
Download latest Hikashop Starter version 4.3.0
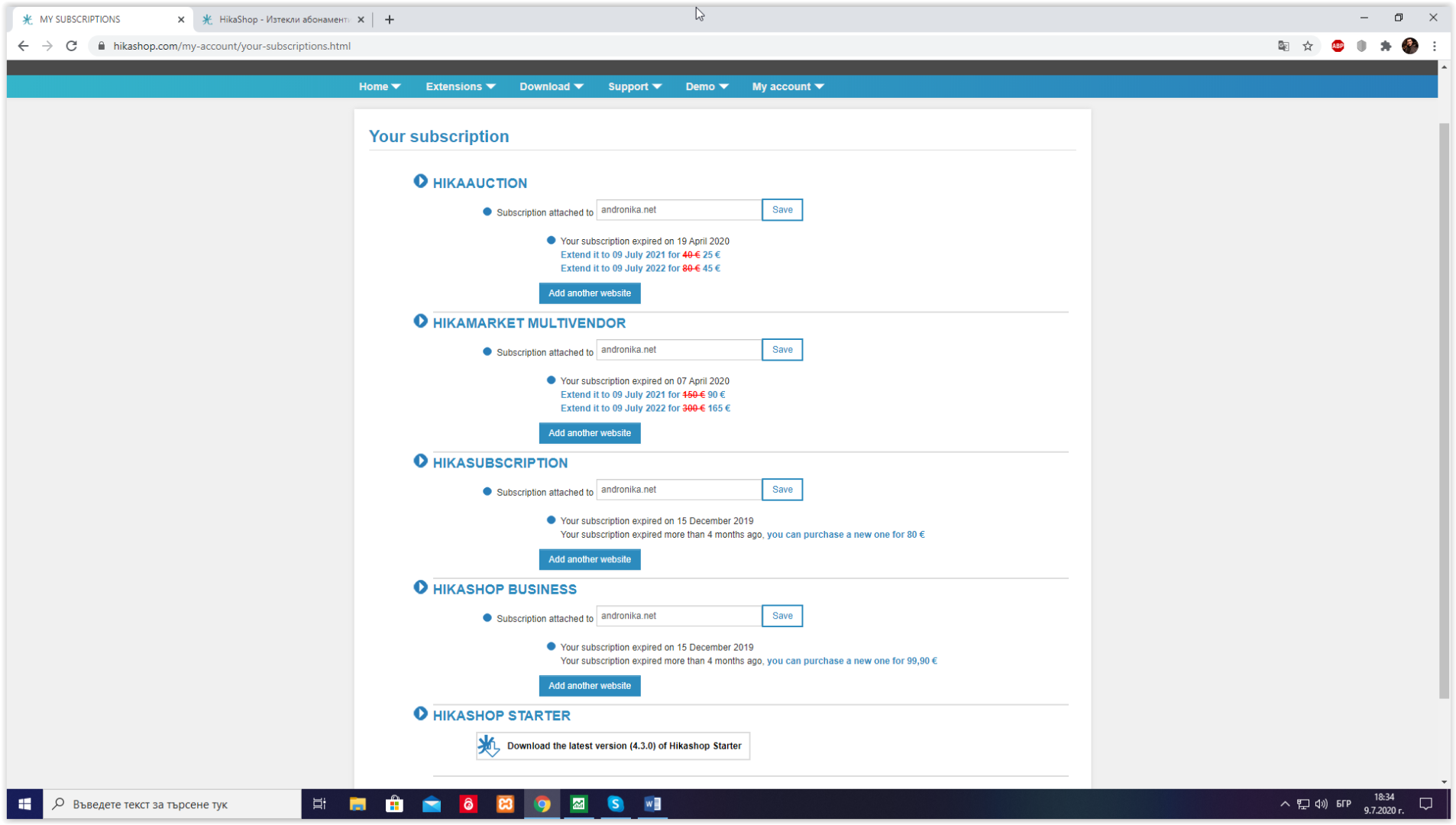(613, 746)
